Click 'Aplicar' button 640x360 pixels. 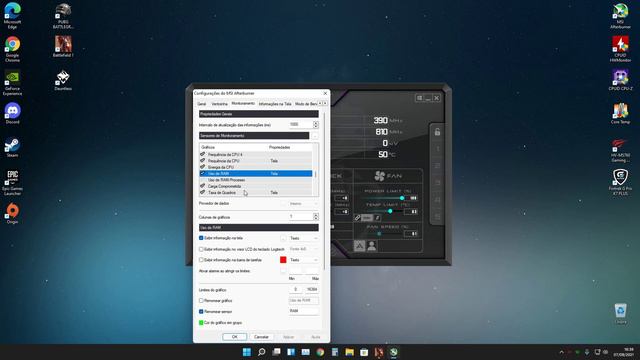(x=288, y=337)
